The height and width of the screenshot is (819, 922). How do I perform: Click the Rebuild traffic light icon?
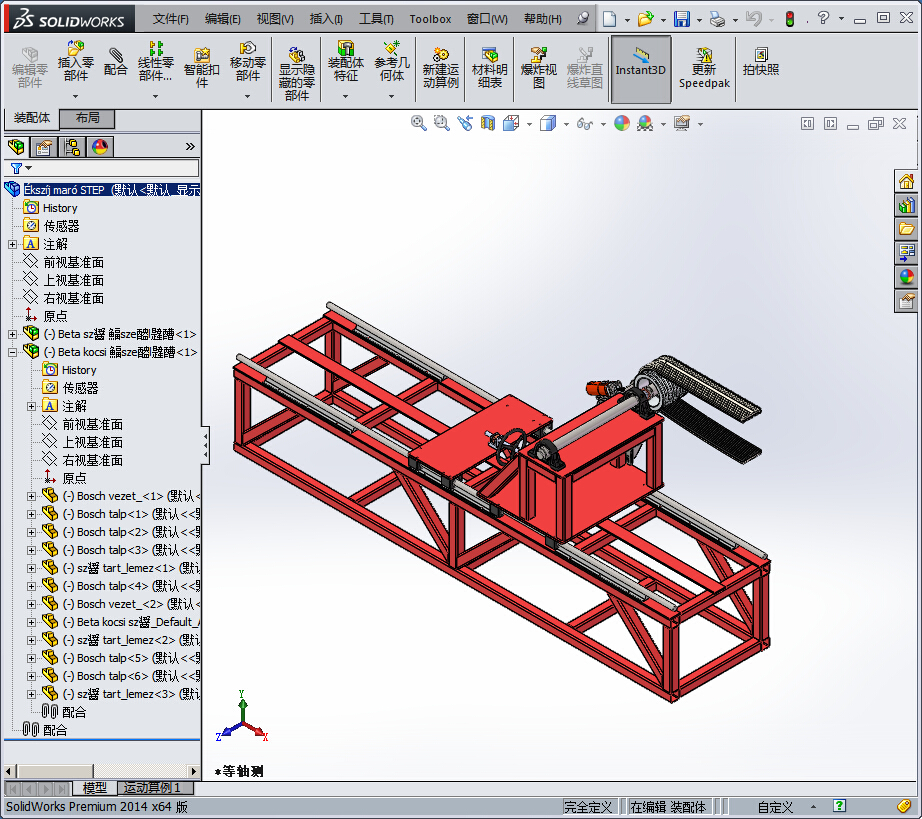790,19
